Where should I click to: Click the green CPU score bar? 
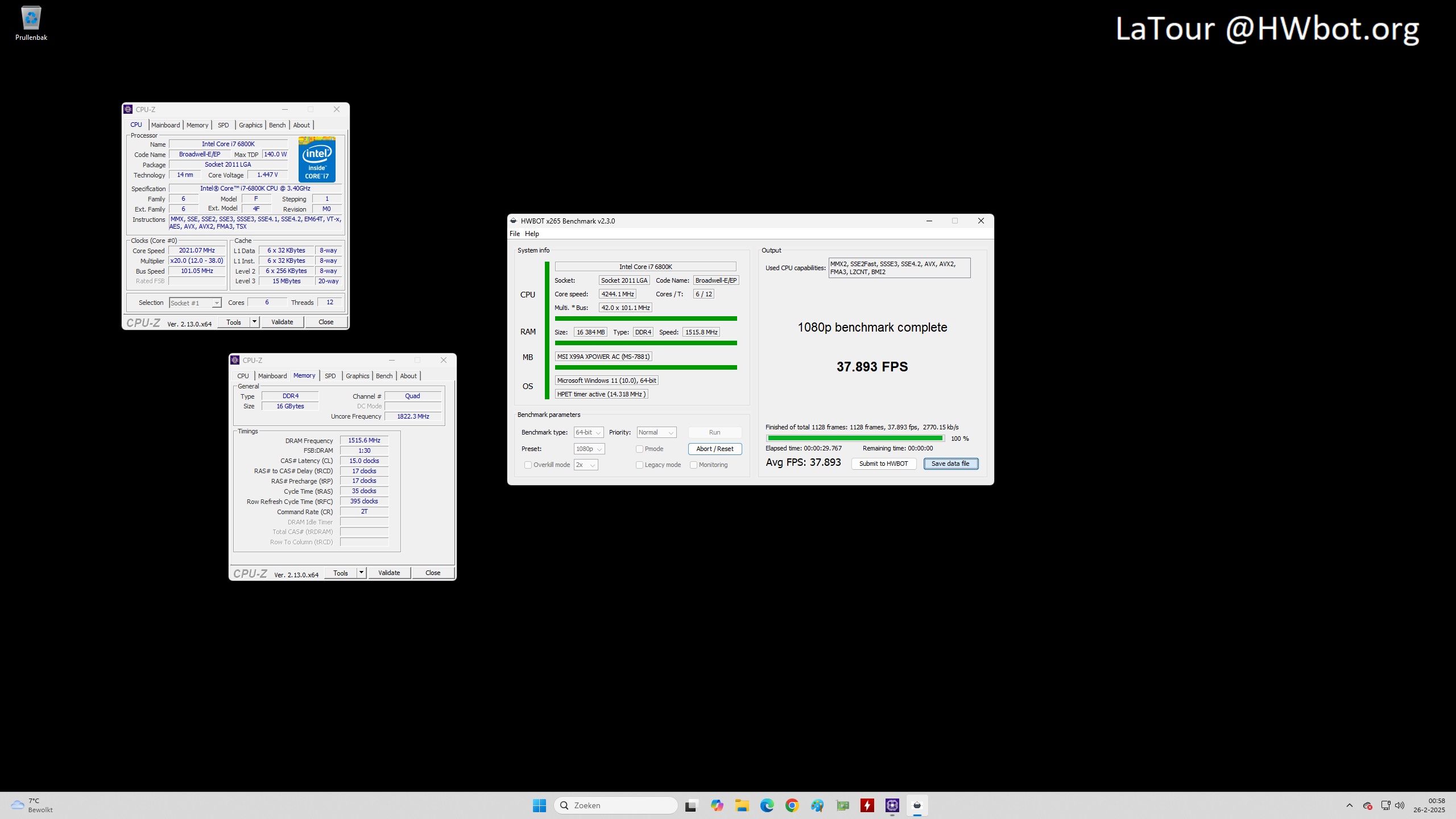pyautogui.click(x=646, y=318)
